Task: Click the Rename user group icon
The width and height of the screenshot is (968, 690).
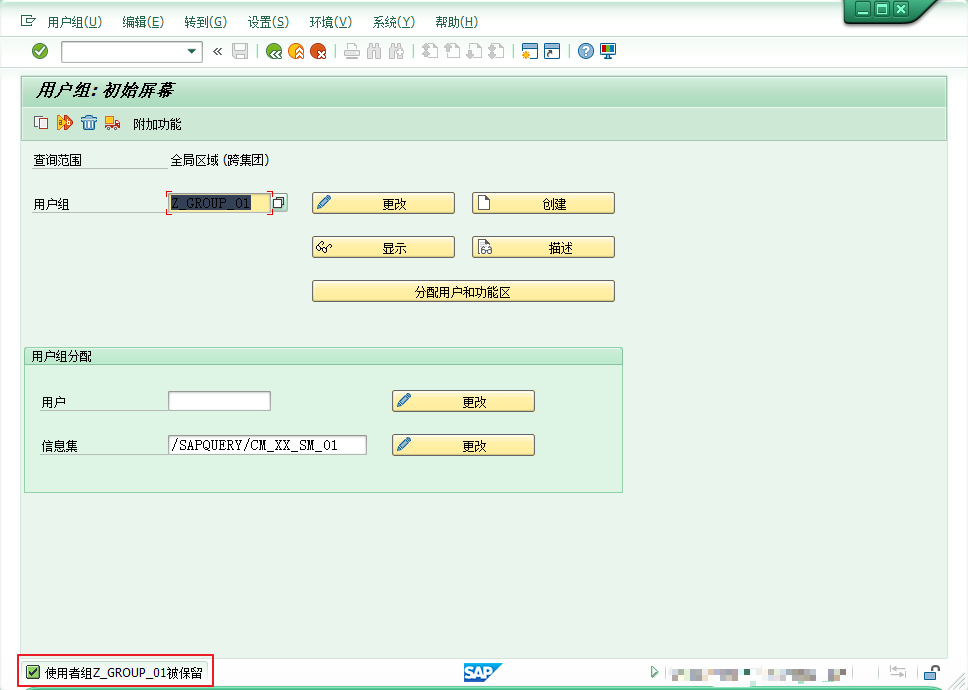Action: [65, 123]
